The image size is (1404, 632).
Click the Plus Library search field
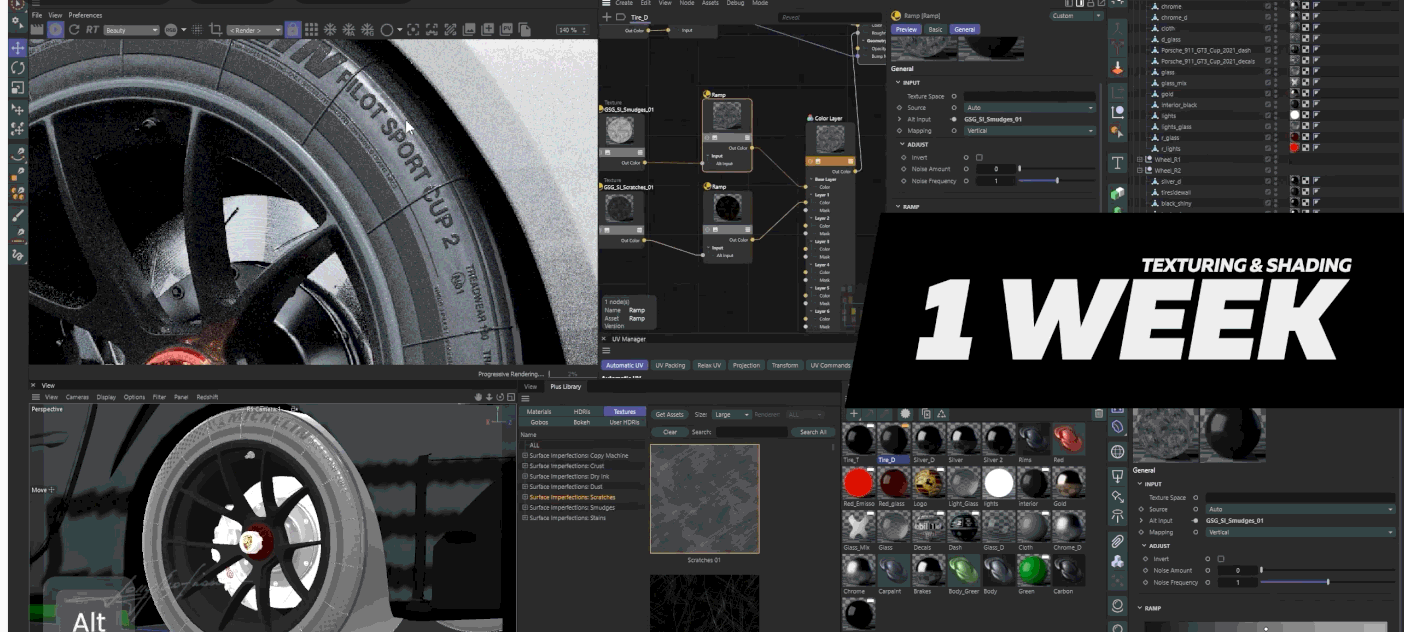[751, 432]
